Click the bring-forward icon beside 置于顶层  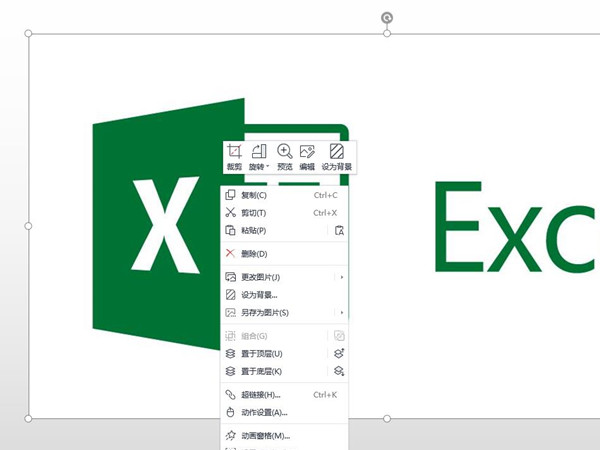(x=339, y=354)
